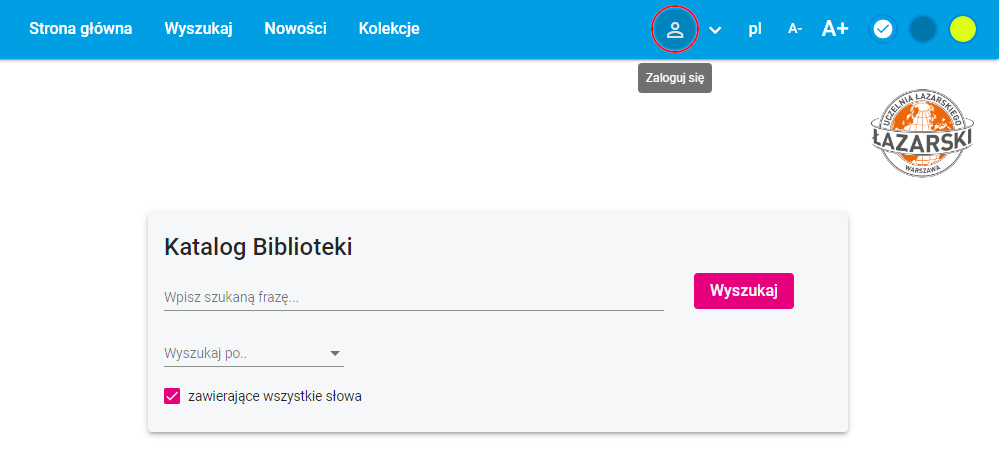
Task: Click the Katalog Biblioteki heading
Action: pos(258,247)
